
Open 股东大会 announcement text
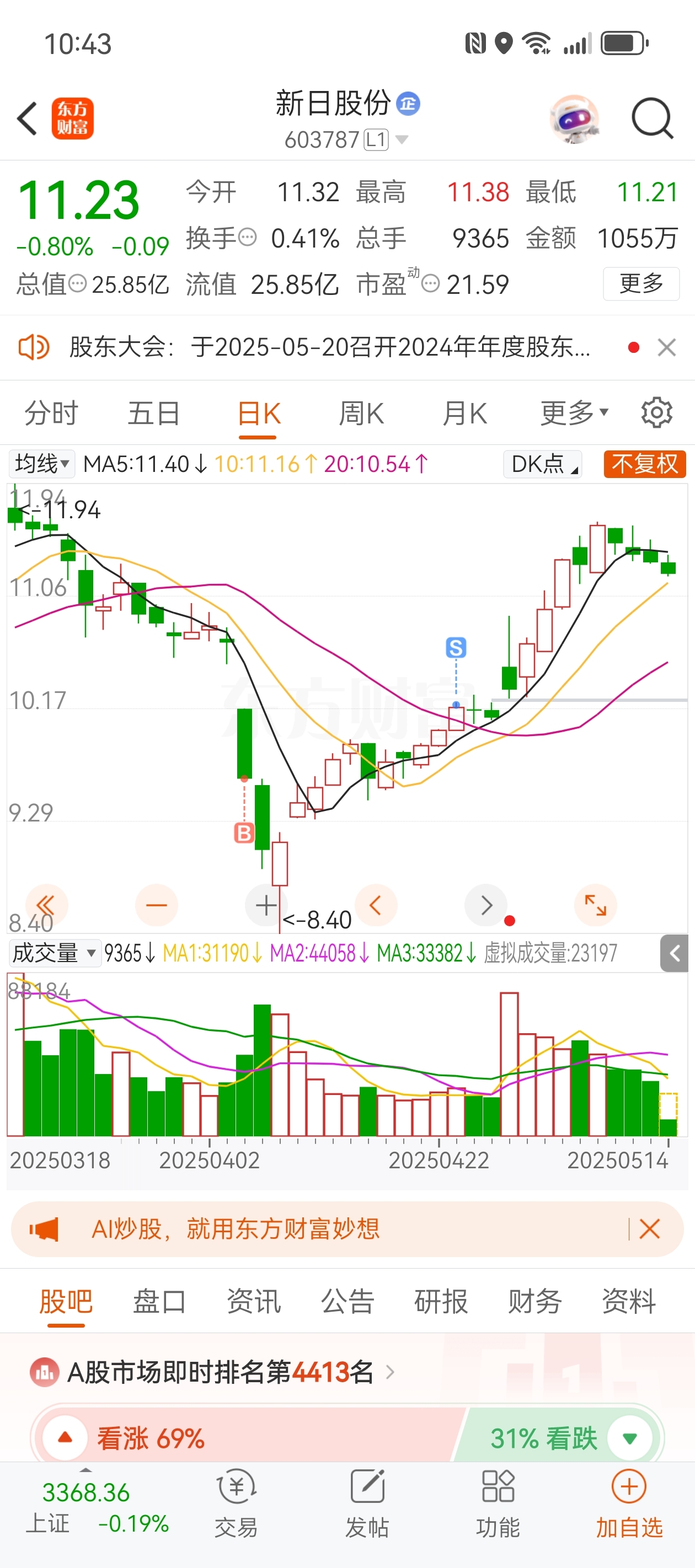pos(329,347)
